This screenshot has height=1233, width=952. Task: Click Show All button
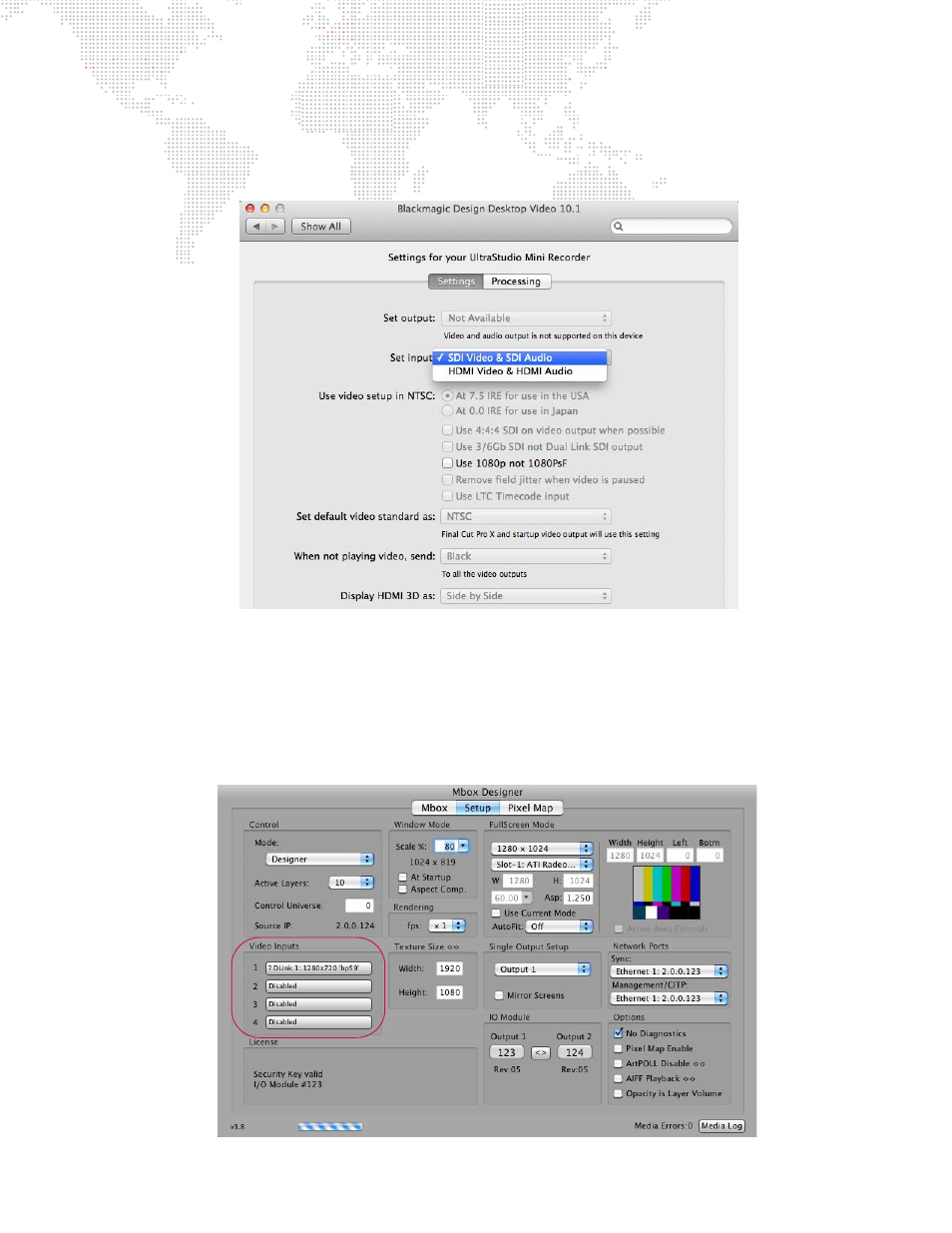tap(320, 227)
